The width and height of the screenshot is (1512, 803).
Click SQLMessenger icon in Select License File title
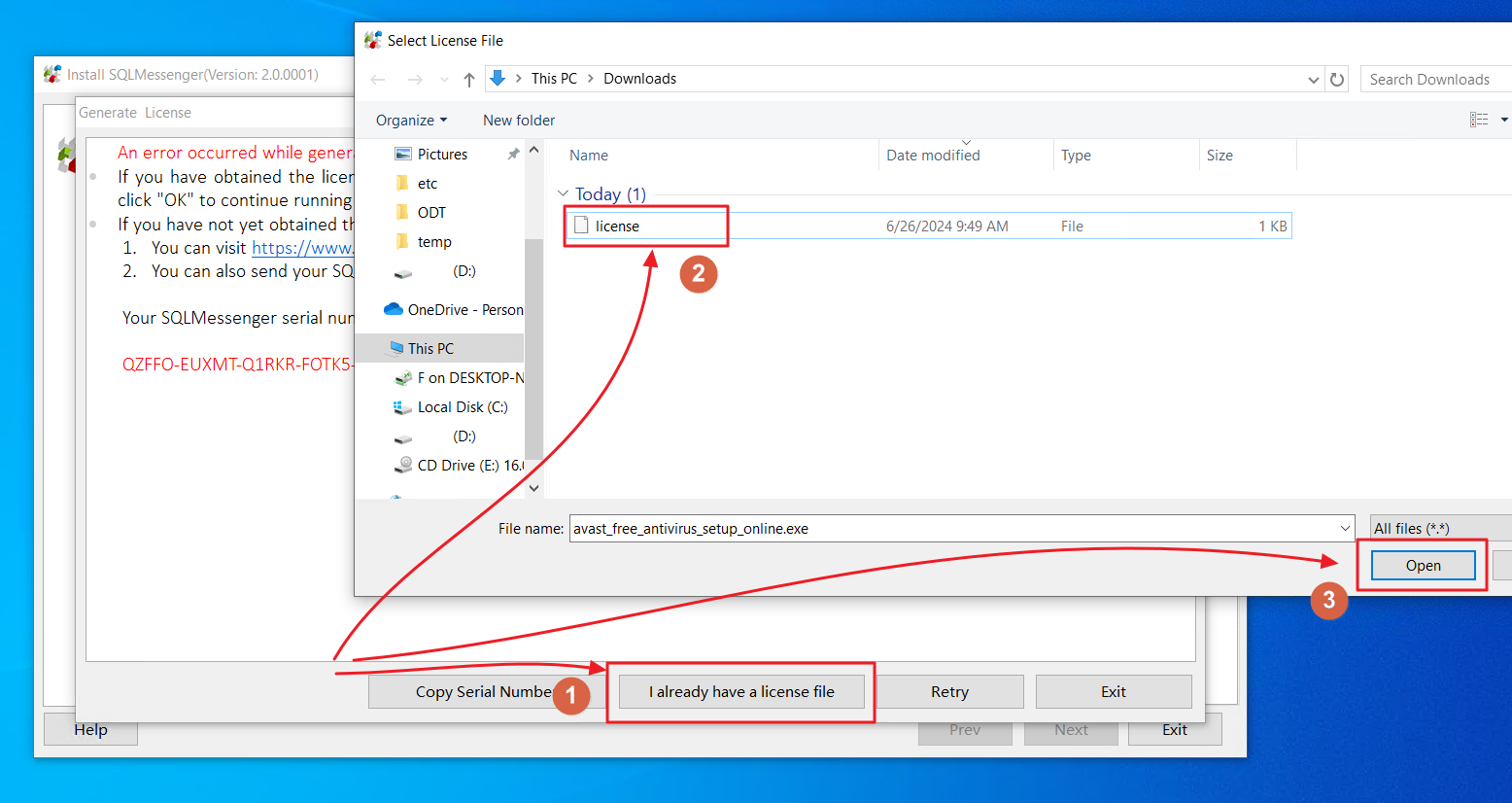373,40
